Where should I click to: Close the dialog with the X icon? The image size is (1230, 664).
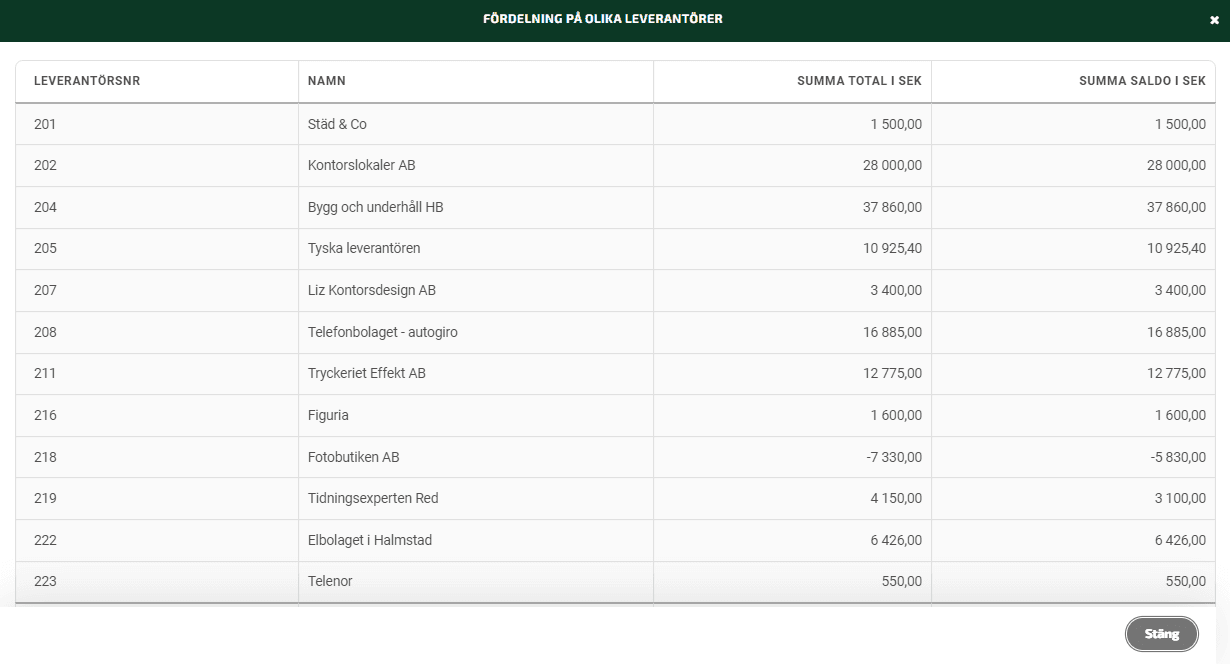tap(1214, 20)
